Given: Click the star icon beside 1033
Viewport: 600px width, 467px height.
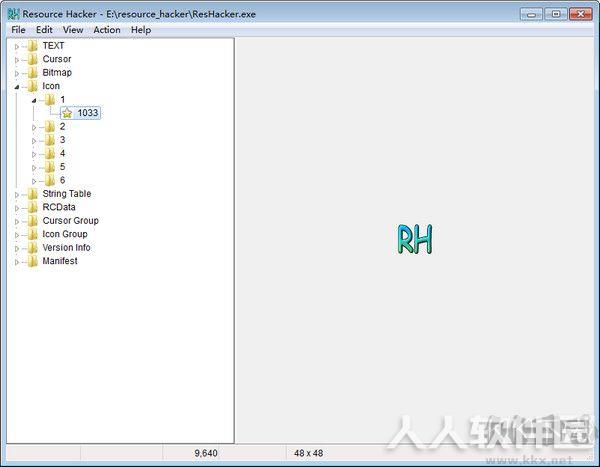Looking at the screenshot, I should (67, 113).
